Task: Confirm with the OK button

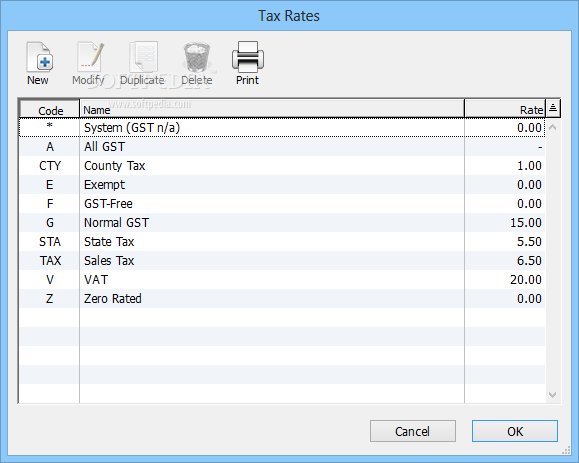Action: point(515,431)
